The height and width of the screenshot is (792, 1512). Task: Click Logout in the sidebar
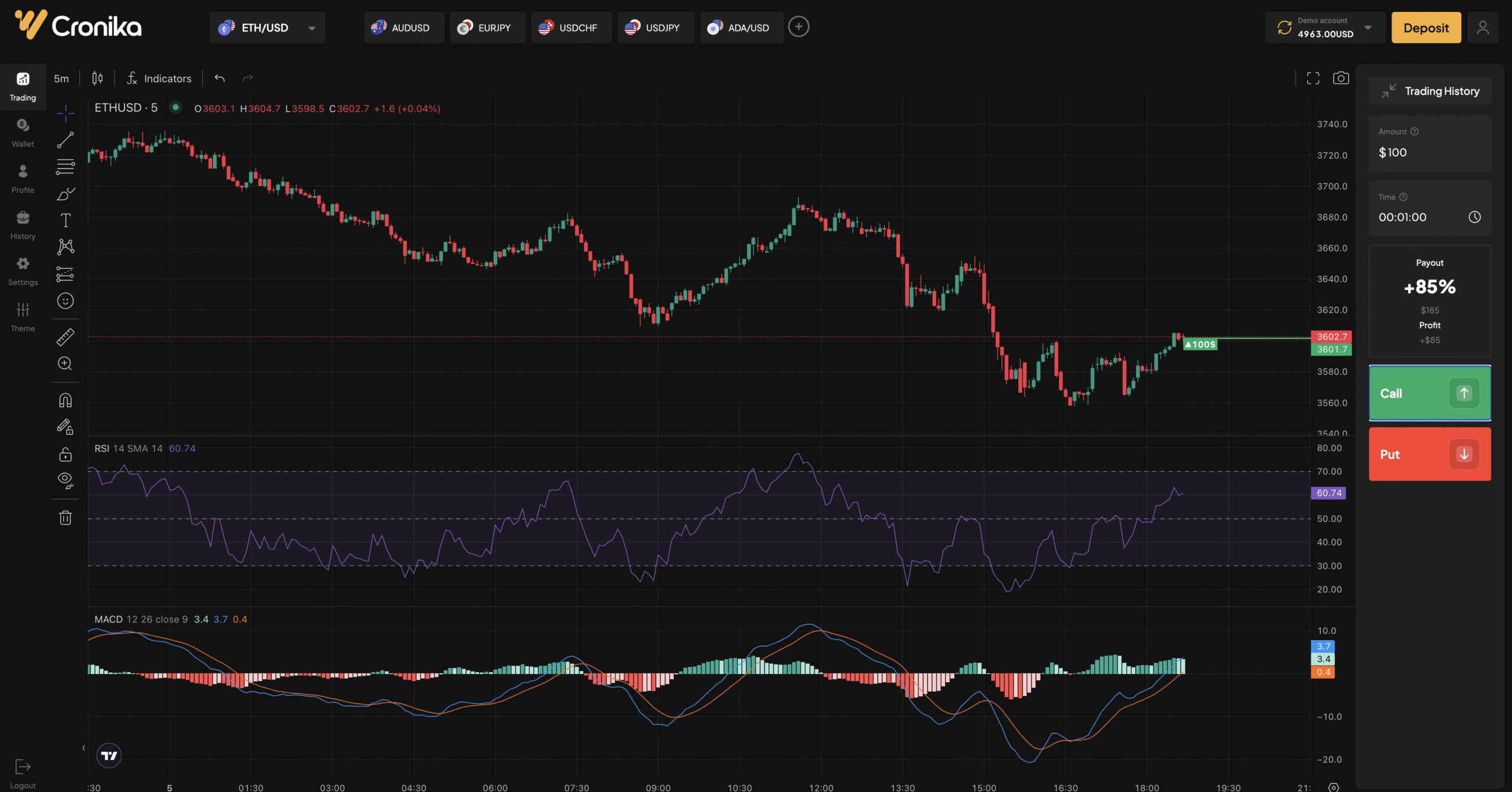point(23,774)
